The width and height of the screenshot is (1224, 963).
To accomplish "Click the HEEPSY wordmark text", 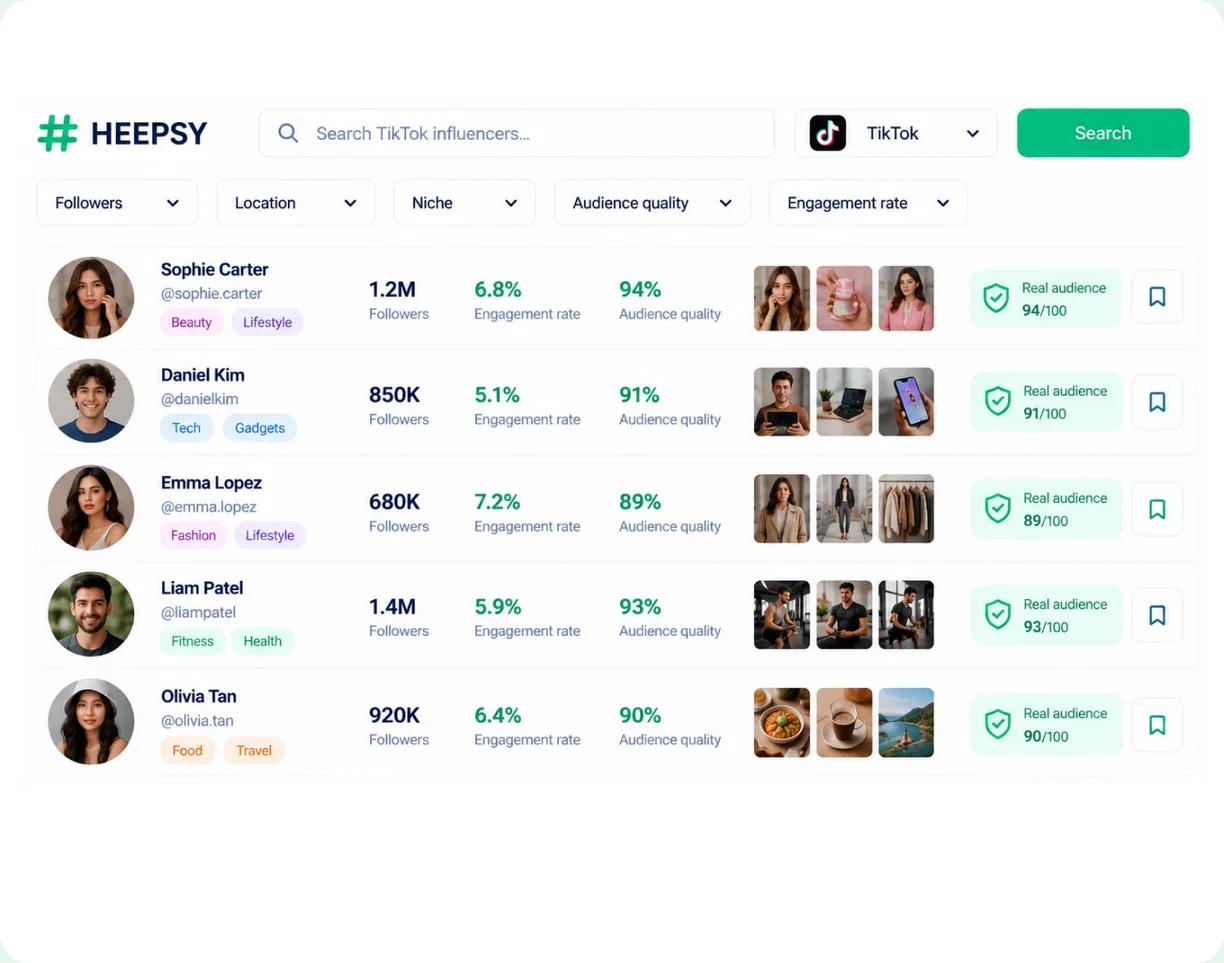I will [149, 133].
